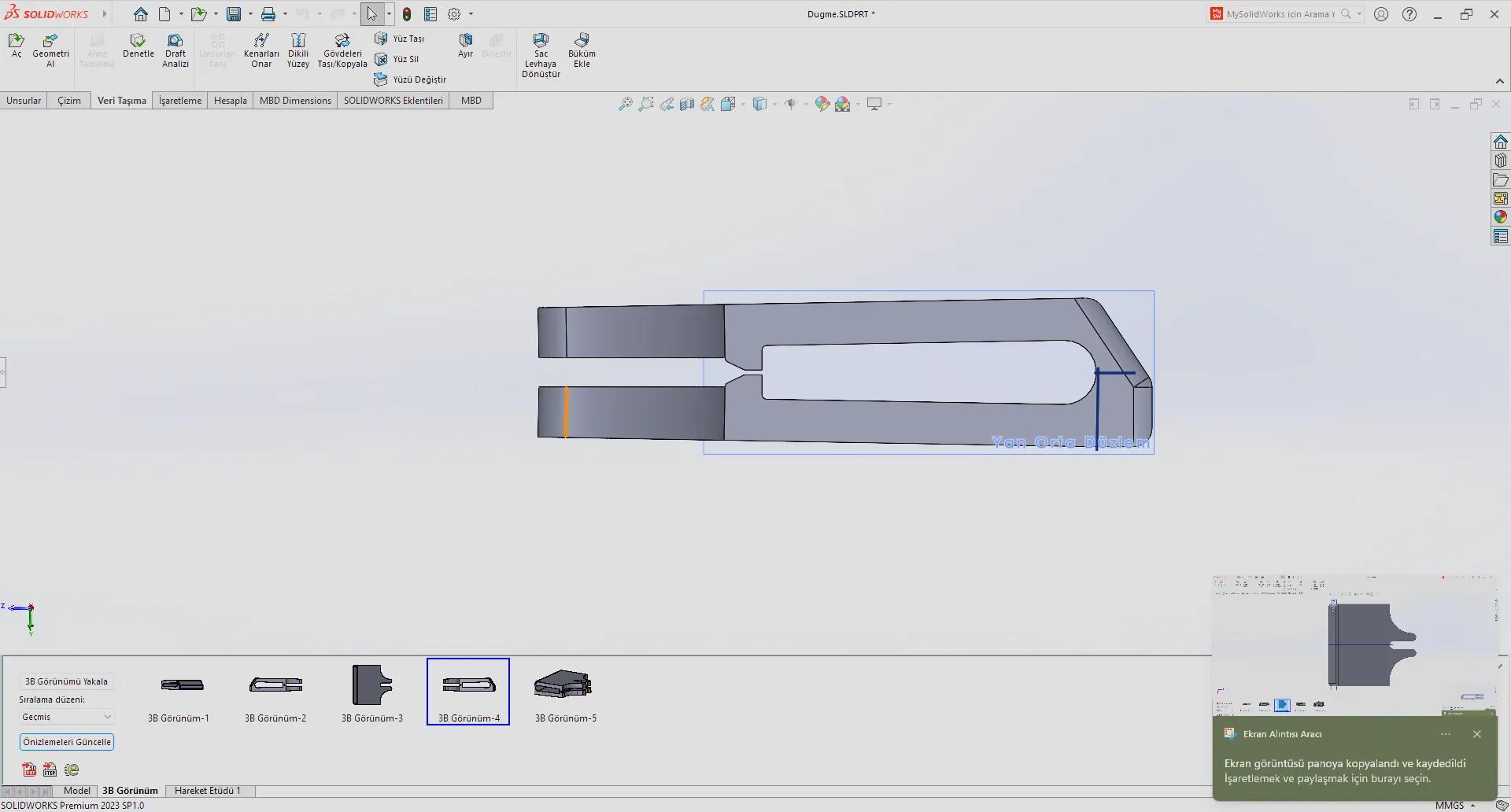Open Apply Scene icon
This screenshot has height=812, width=1511.
point(843,104)
